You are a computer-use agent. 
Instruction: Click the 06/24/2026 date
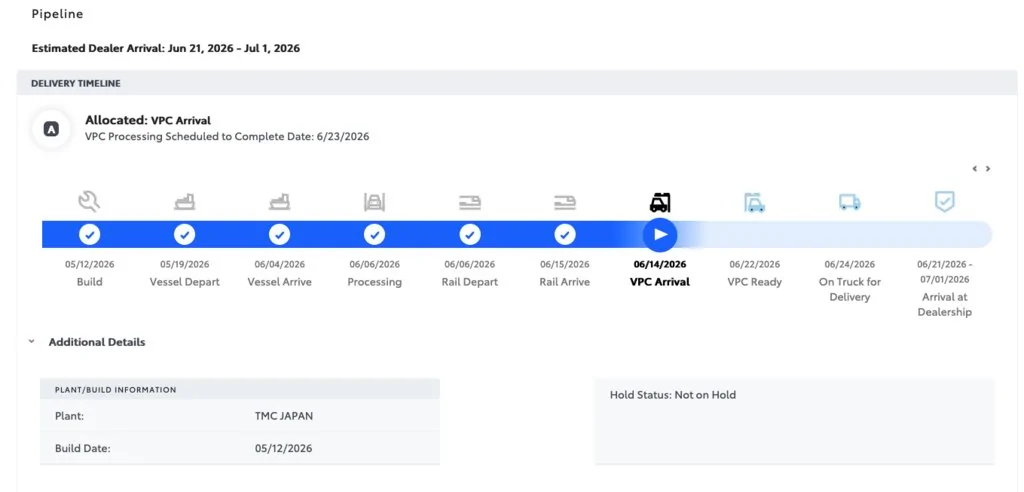[850, 265]
